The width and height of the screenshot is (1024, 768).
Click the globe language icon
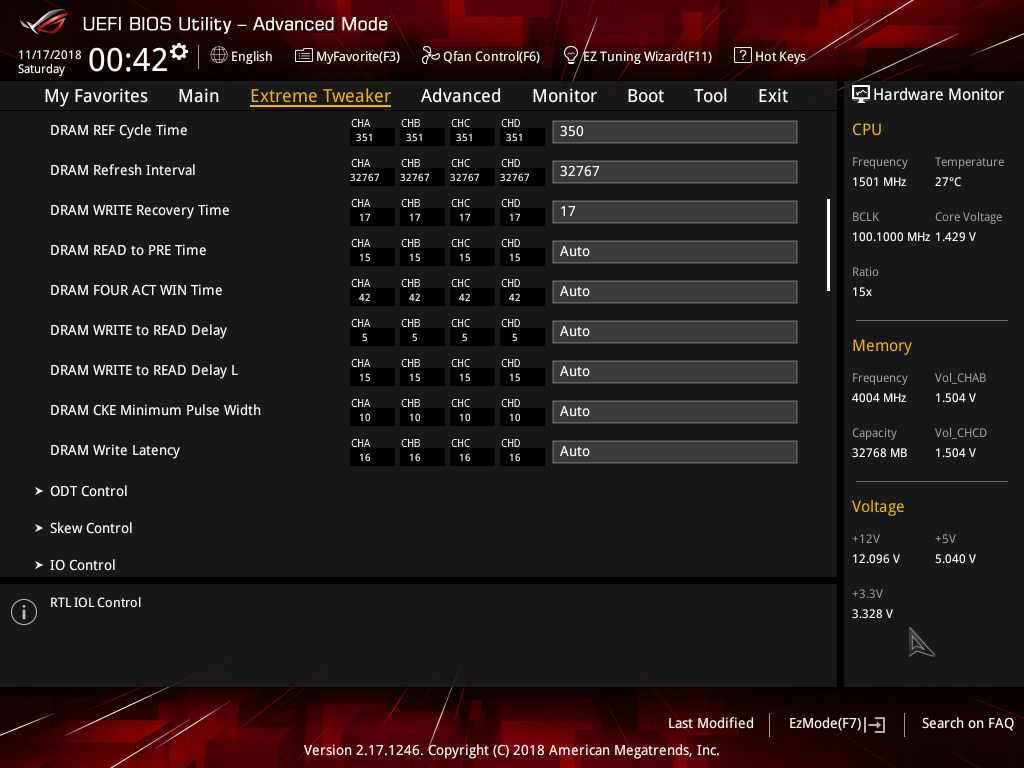coord(219,55)
